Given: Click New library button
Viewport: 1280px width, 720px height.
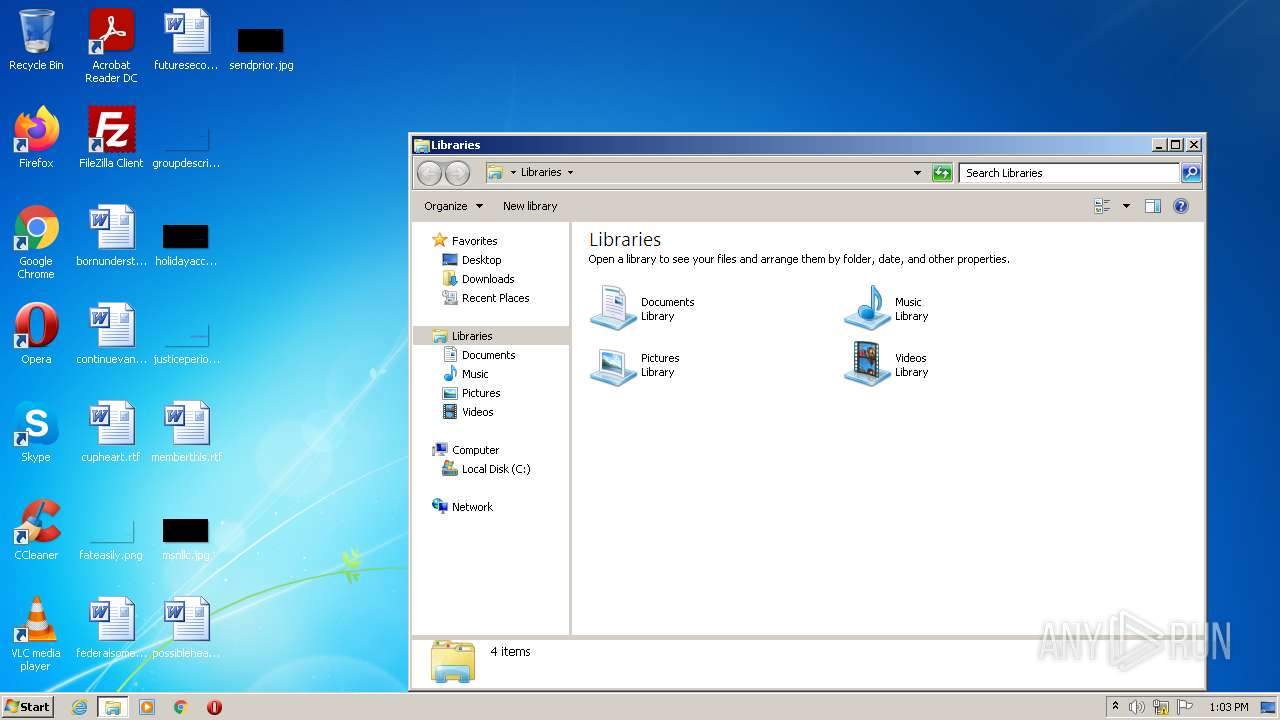Looking at the screenshot, I should tap(530, 206).
